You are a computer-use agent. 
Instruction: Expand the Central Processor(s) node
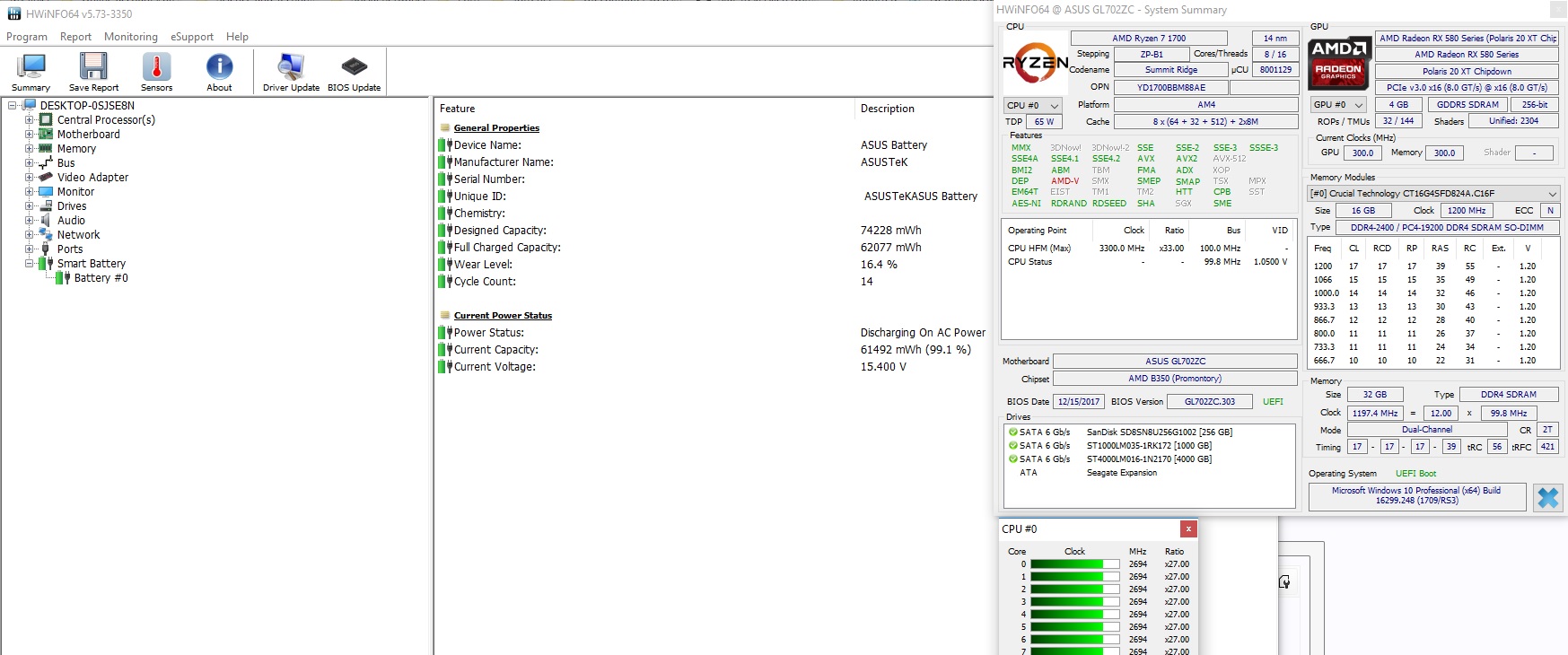(29, 119)
